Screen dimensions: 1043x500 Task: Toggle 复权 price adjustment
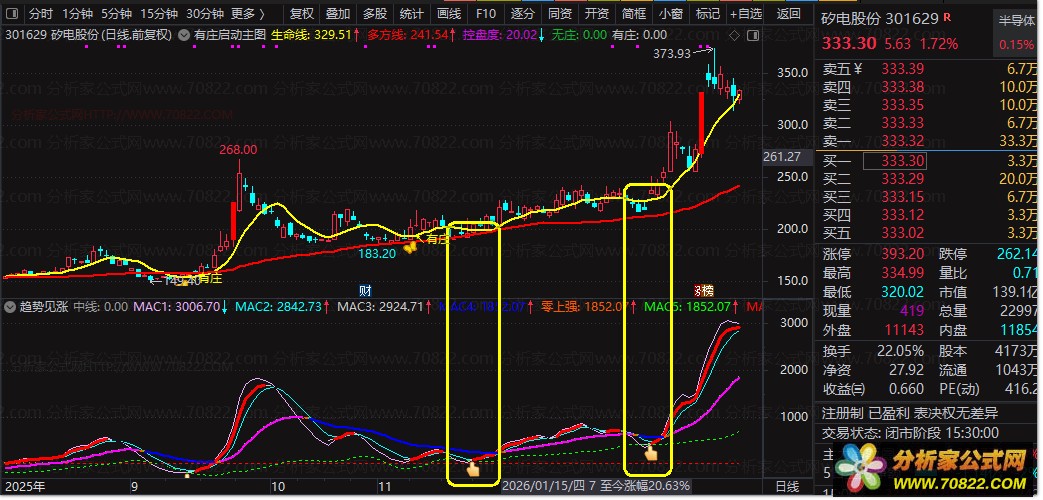pos(301,13)
